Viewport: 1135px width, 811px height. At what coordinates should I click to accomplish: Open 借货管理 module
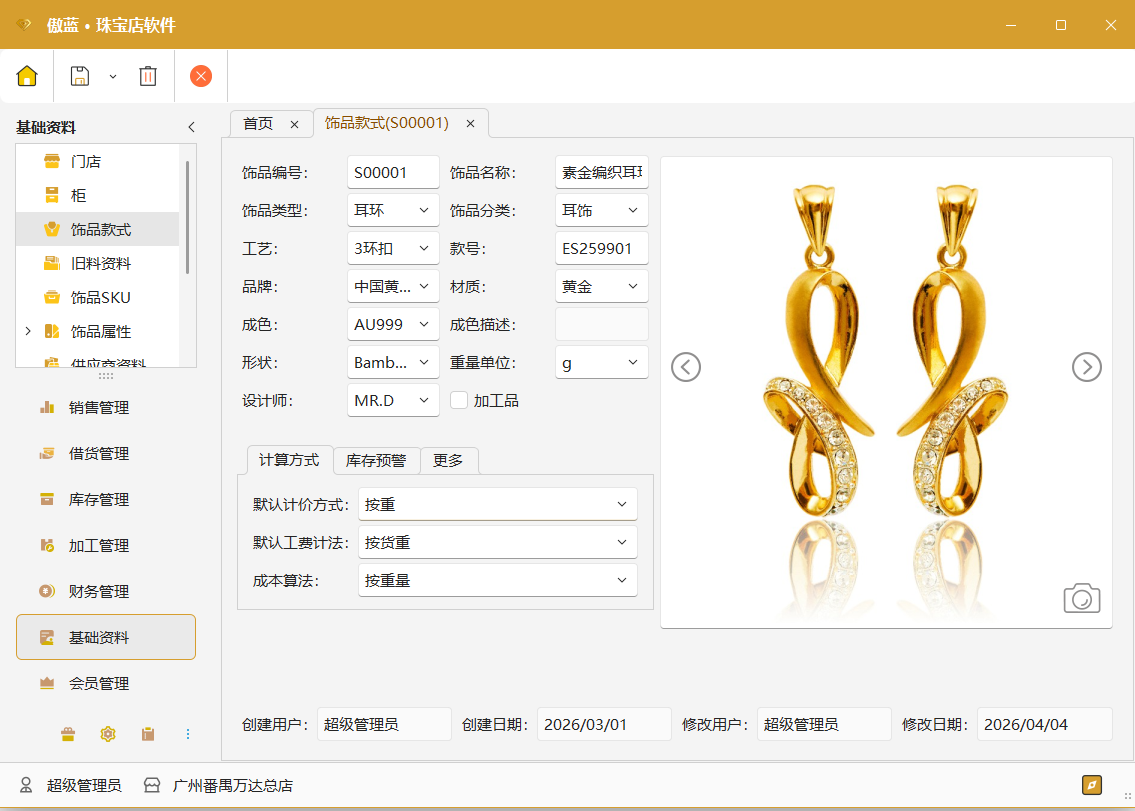click(x=106, y=454)
